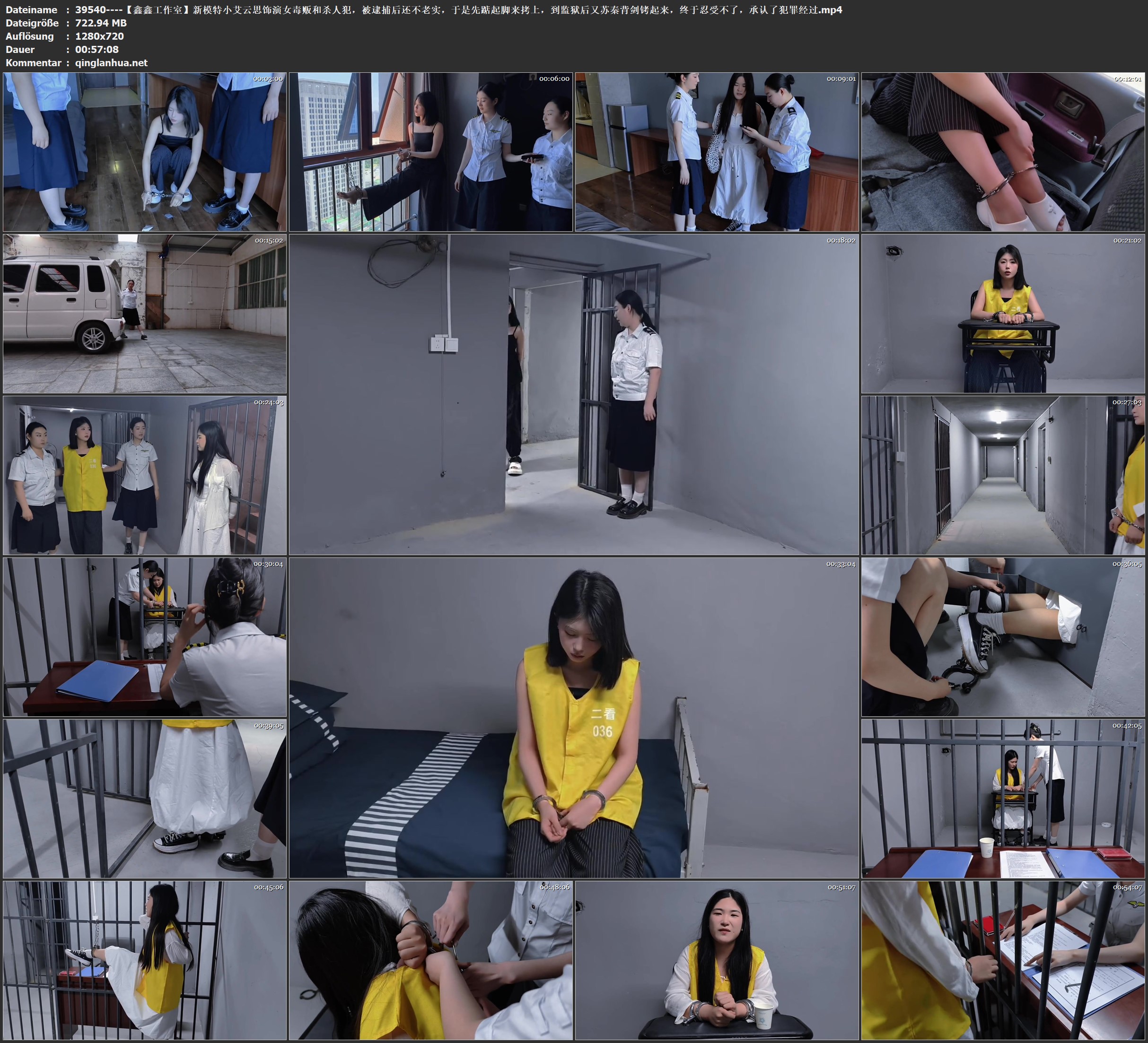The width and height of the screenshot is (1148, 1043).
Task: Open the thumbnail timestamped 00:24:03
Action: point(145,475)
